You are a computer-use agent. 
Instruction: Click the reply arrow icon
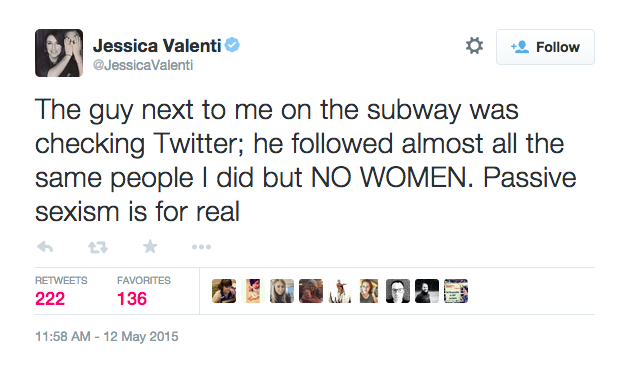[45, 247]
